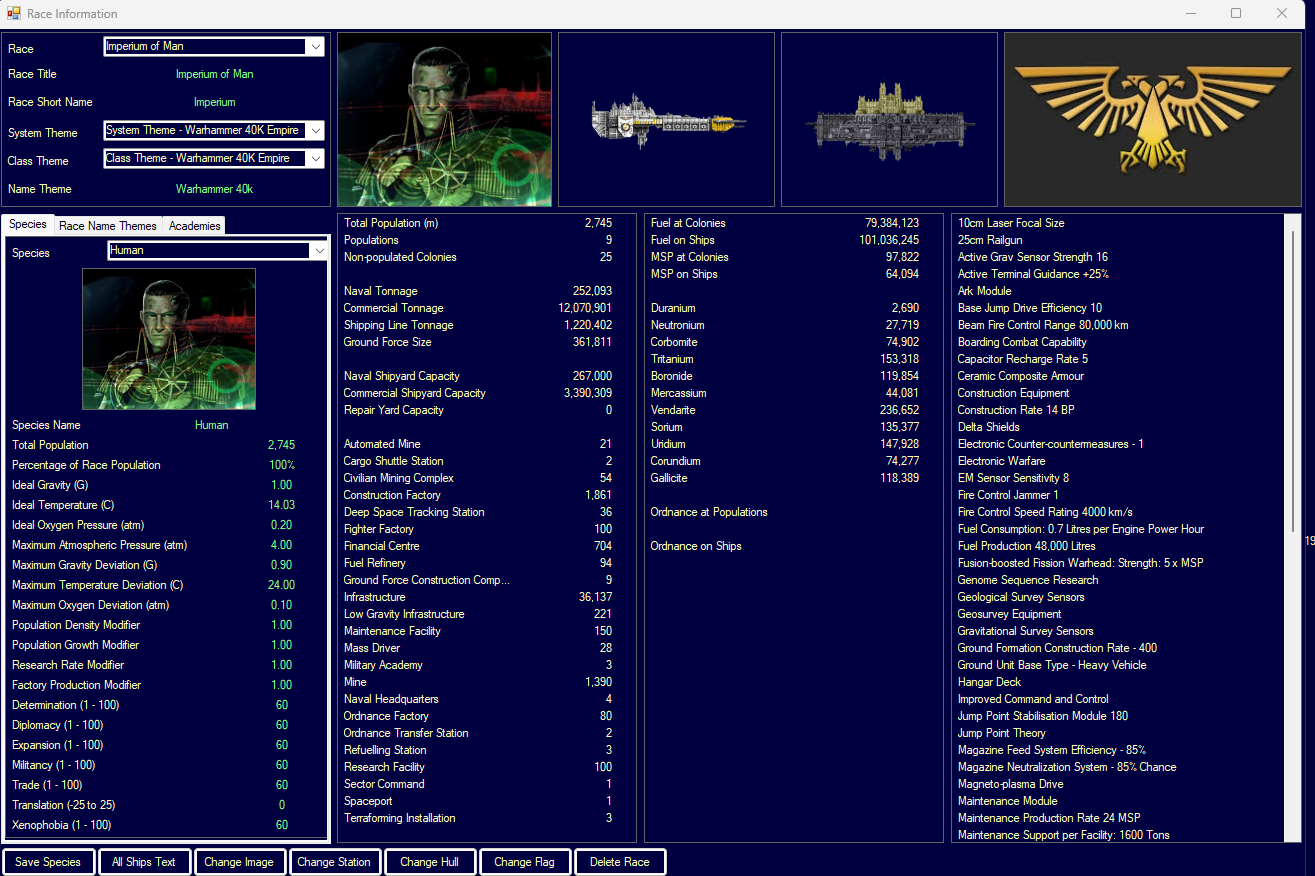Open the Race Name Themes tab

(x=108, y=226)
